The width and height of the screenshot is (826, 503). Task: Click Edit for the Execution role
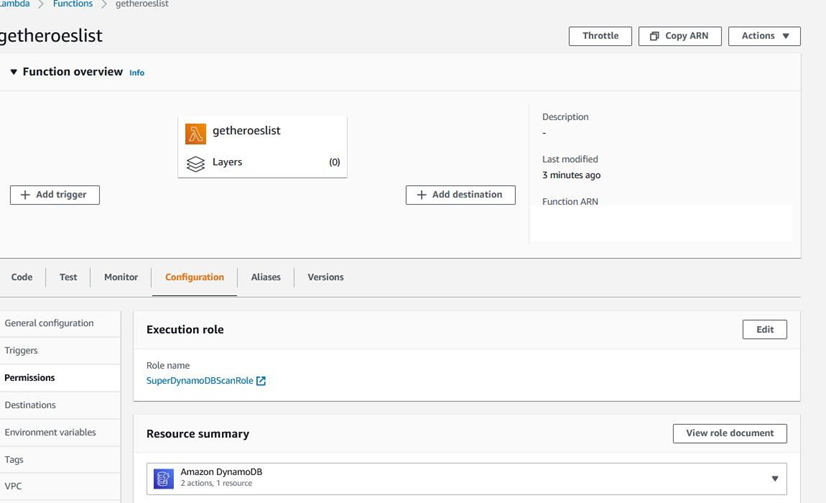coord(764,330)
